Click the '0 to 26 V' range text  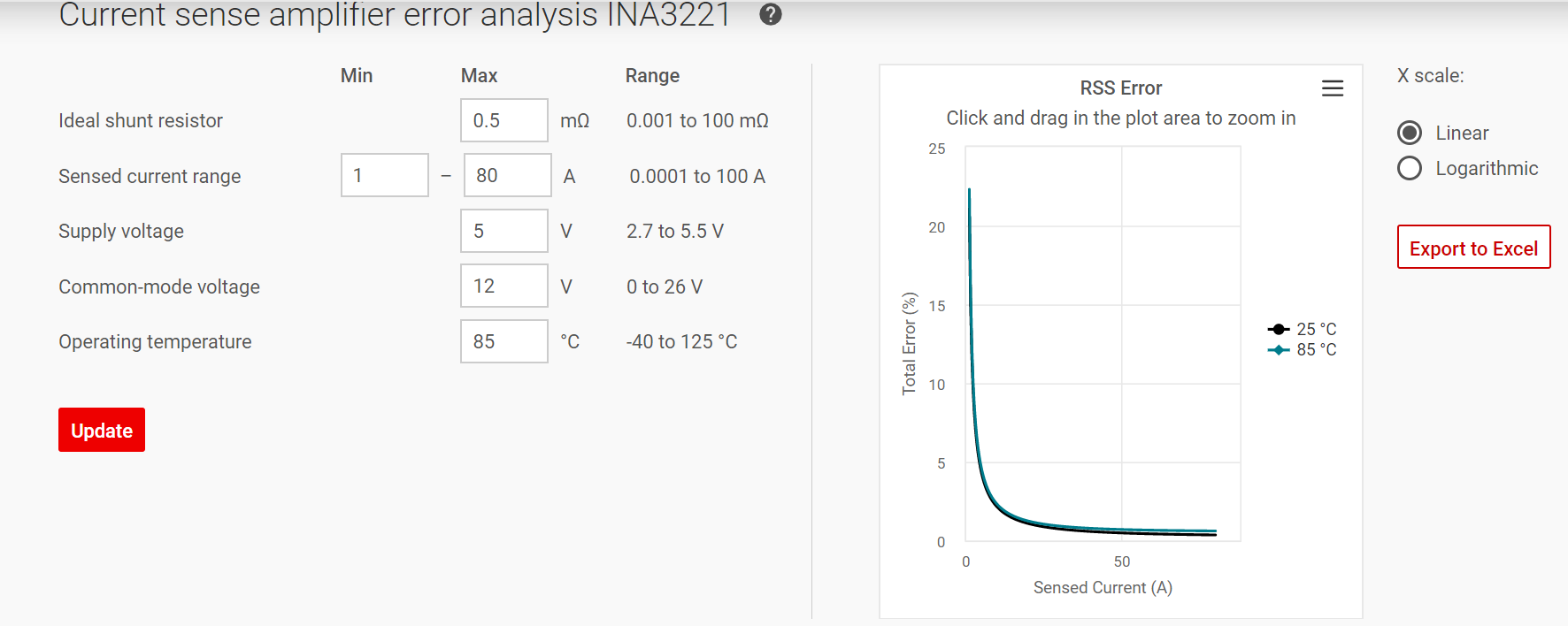(x=665, y=286)
